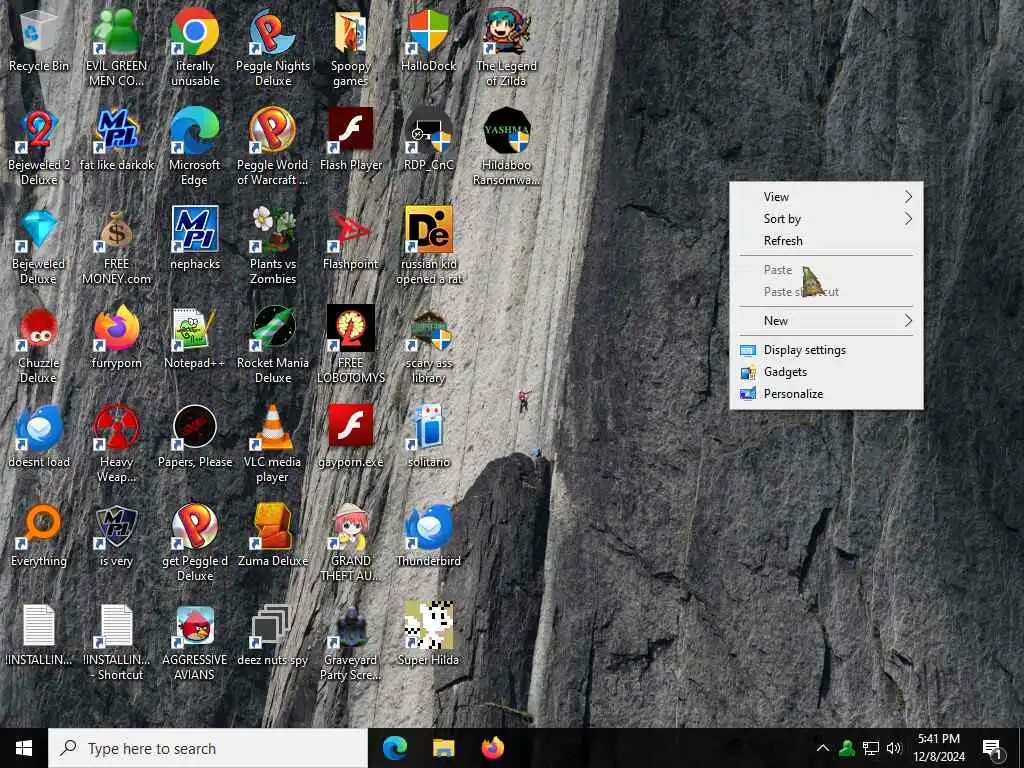The image size is (1024, 768).
Task: Select the Flash Player desktop shortcut
Action: tap(351, 140)
